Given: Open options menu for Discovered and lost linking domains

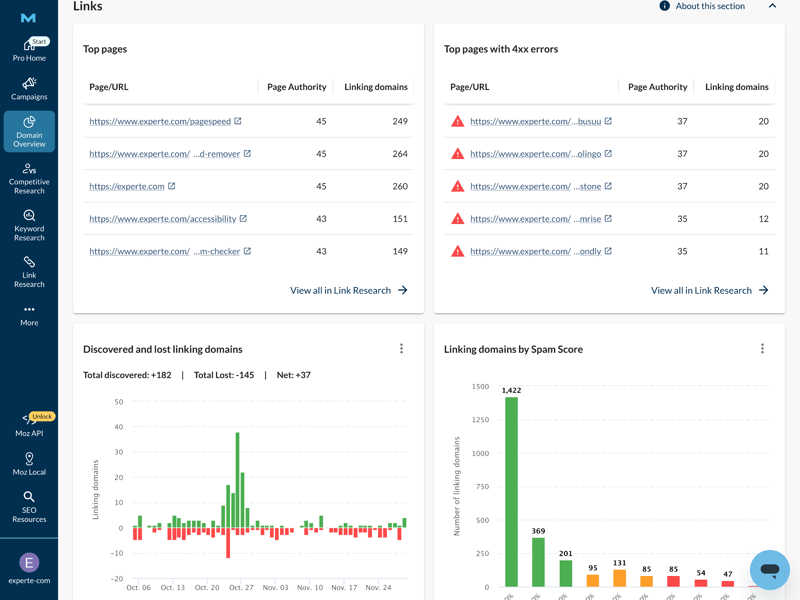Looking at the screenshot, I should tap(401, 349).
